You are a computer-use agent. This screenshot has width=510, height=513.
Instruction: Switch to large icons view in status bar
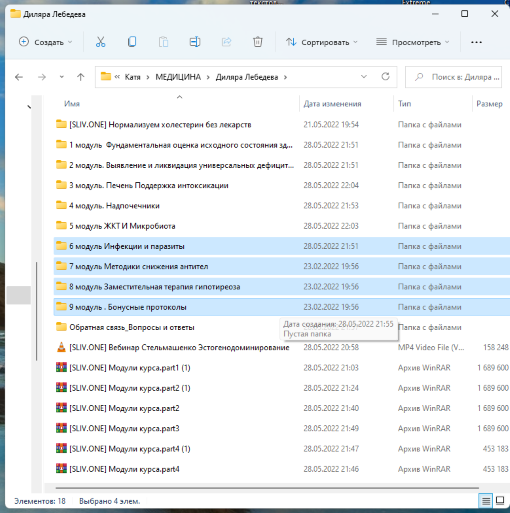pyautogui.click(x=500, y=500)
